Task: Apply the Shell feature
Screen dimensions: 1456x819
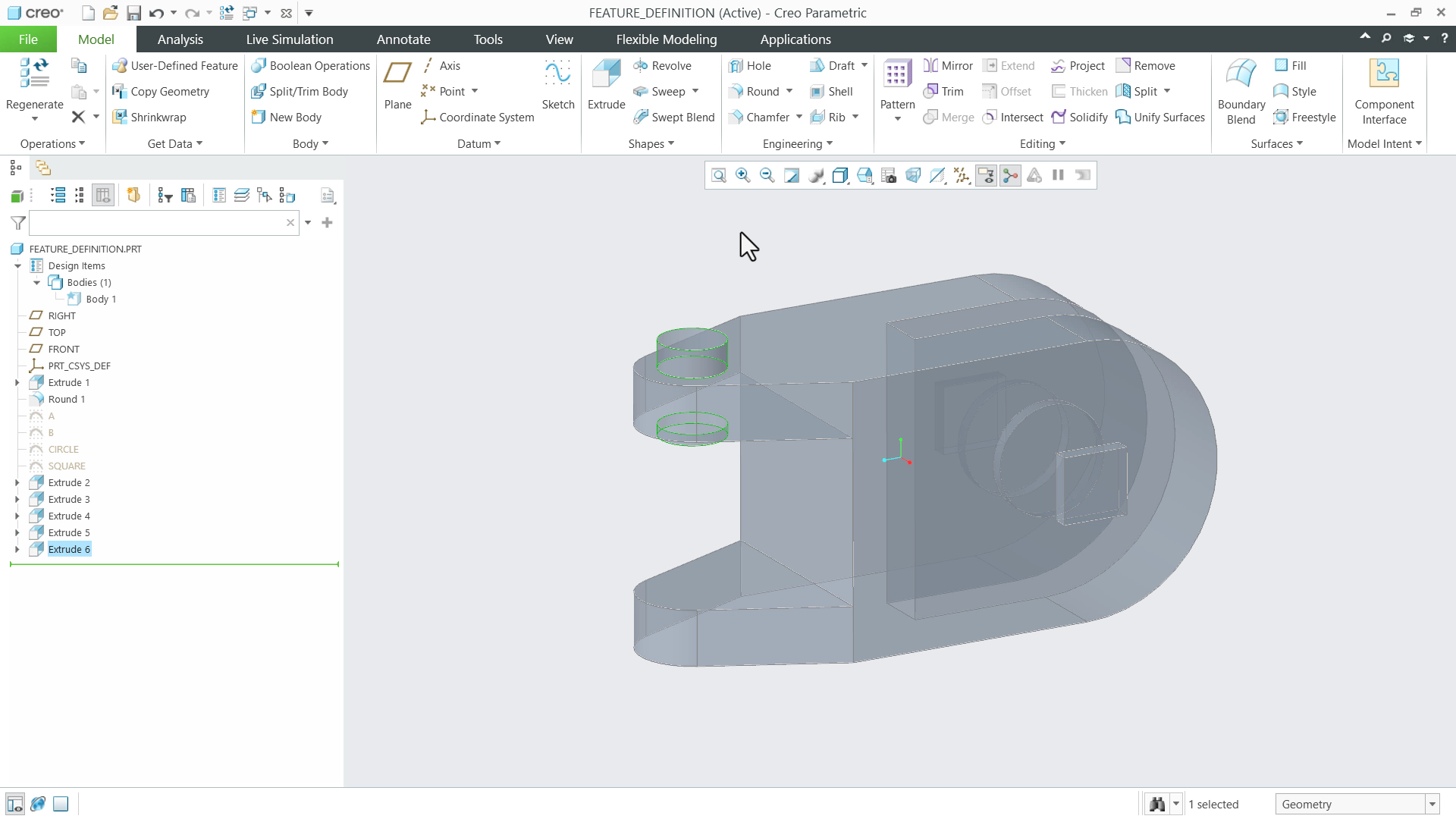Action: (x=831, y=92)
